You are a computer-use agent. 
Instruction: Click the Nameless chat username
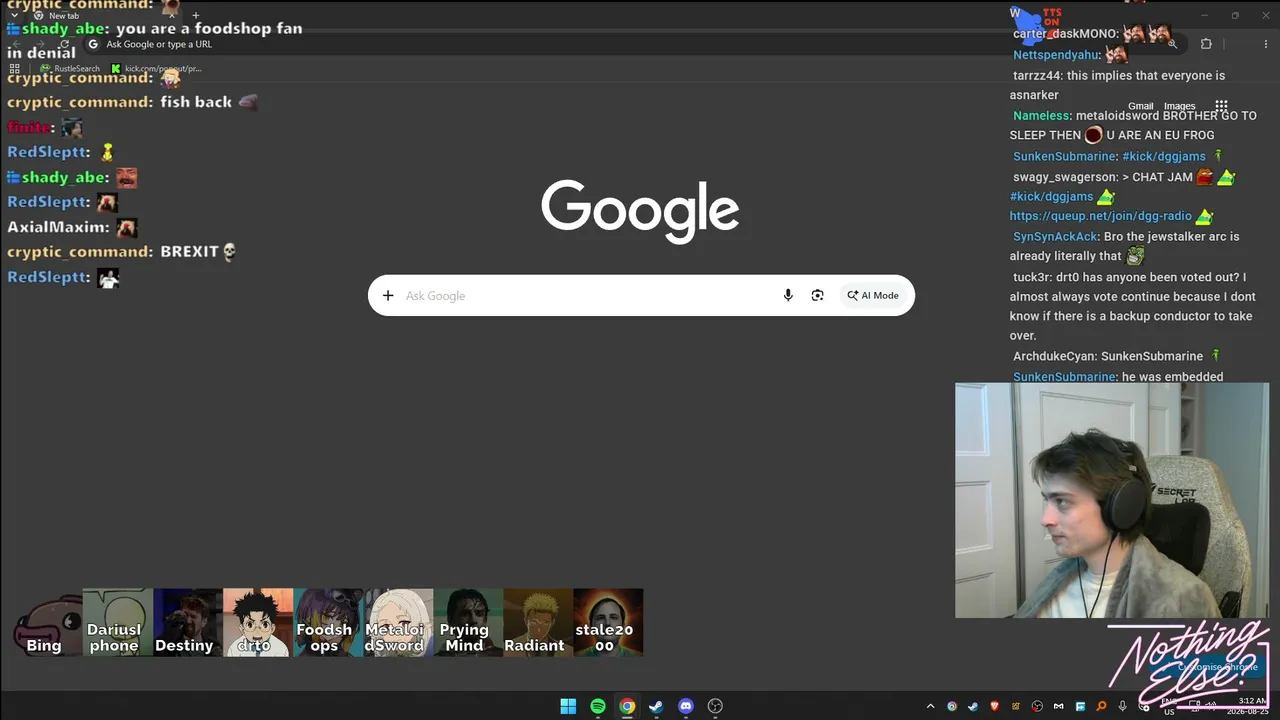1041,116
